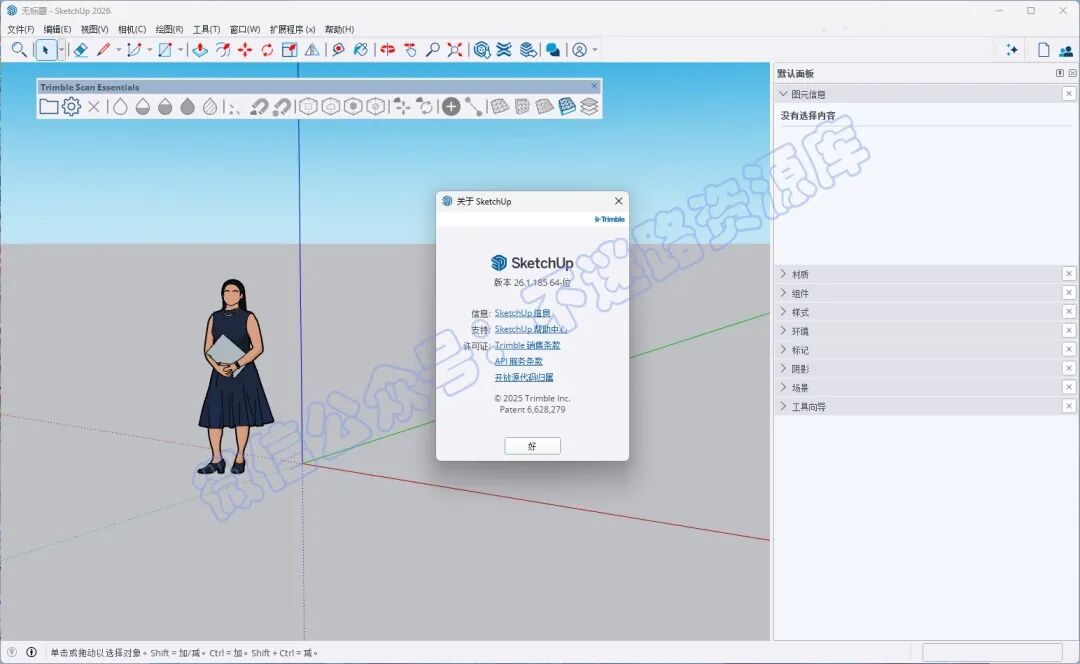This screenshot has height=664, width=1080.
Task: Click the sparkle AI icon at top right
Action: point(1011,50)
